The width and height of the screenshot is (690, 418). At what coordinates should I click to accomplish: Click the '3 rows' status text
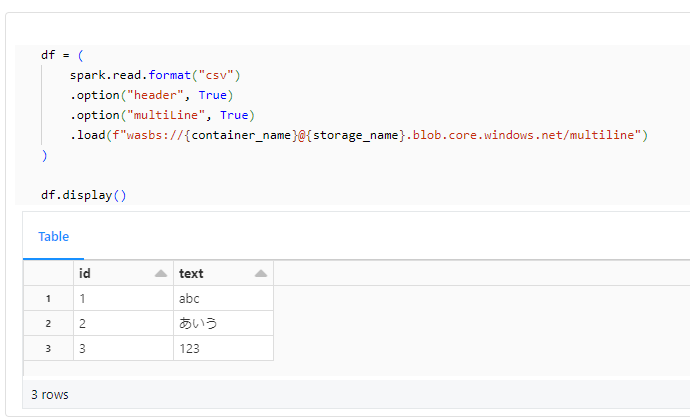coord(50,395)
